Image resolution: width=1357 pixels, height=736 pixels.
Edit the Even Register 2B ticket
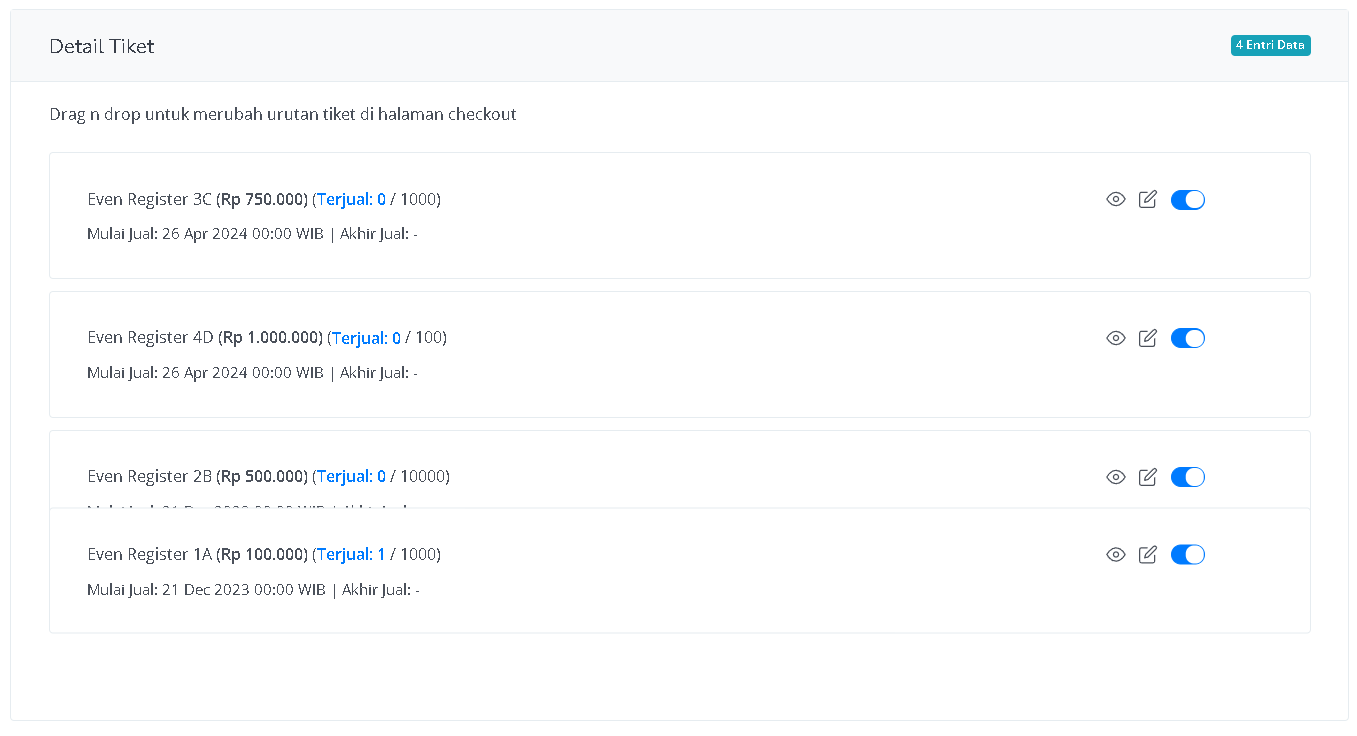point(1148,477)
